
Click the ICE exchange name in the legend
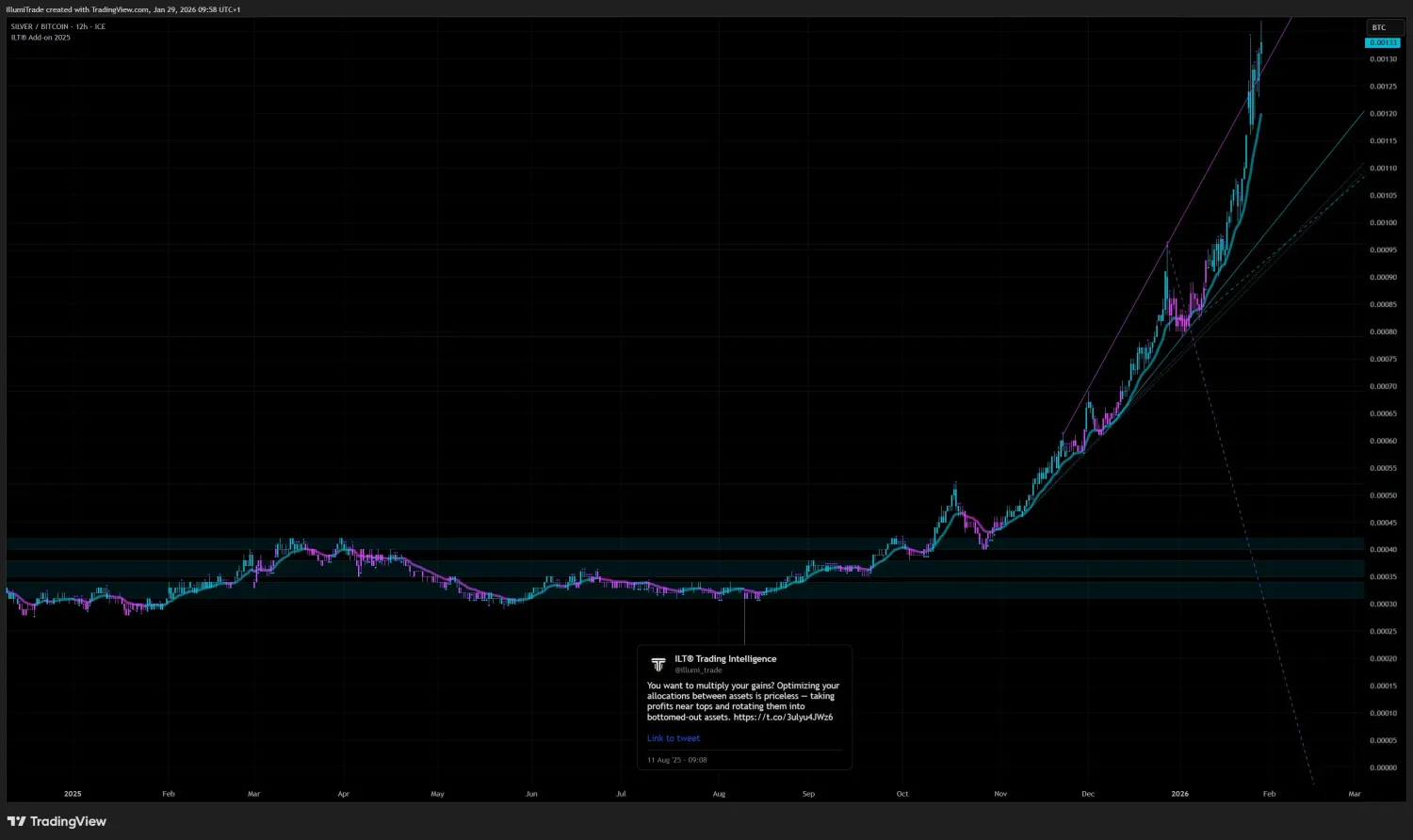(x=98, y=26)
